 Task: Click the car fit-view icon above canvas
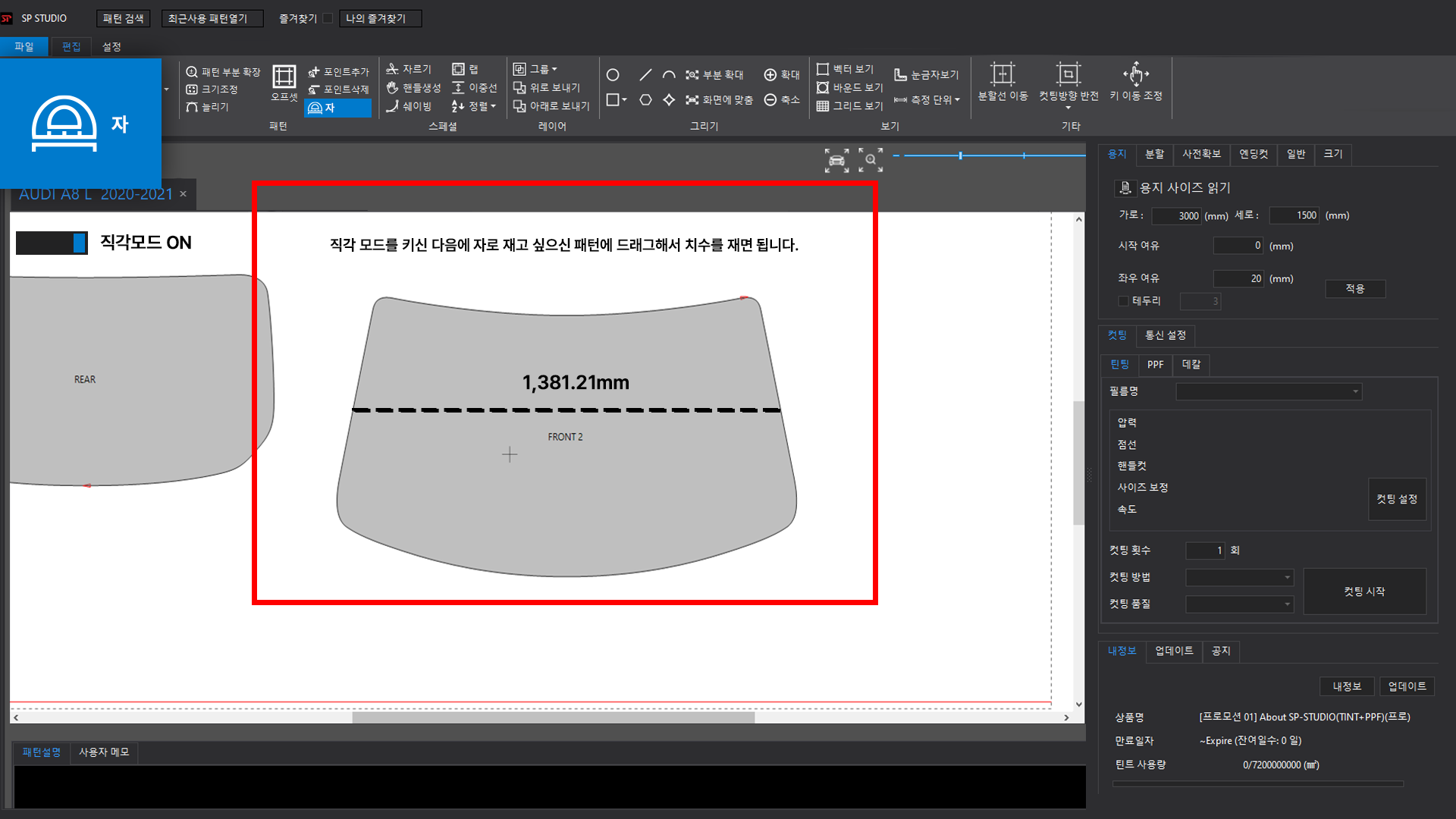[836, 160]
